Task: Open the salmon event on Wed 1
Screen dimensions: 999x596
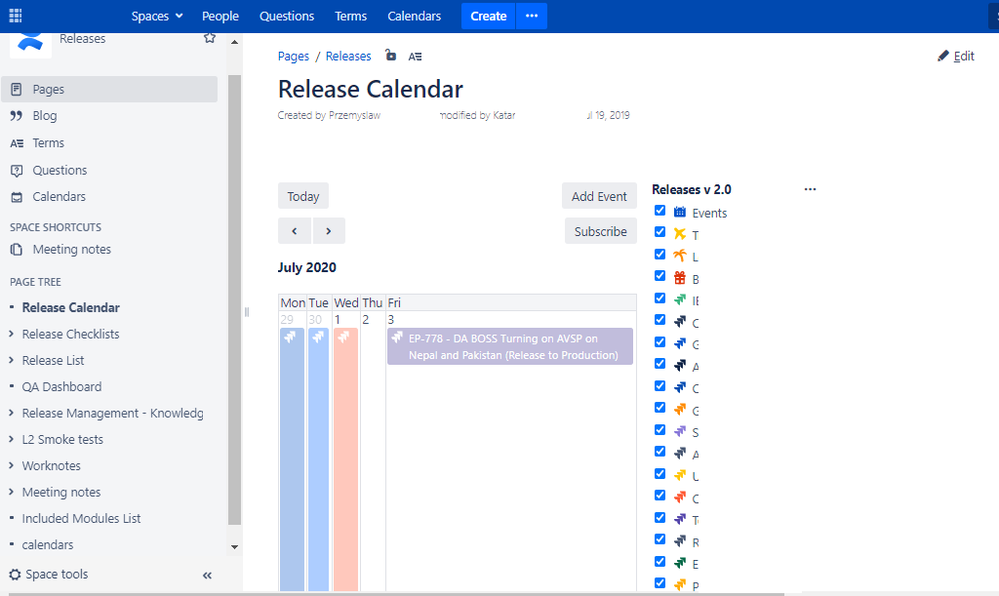Action: click(345, 459)
